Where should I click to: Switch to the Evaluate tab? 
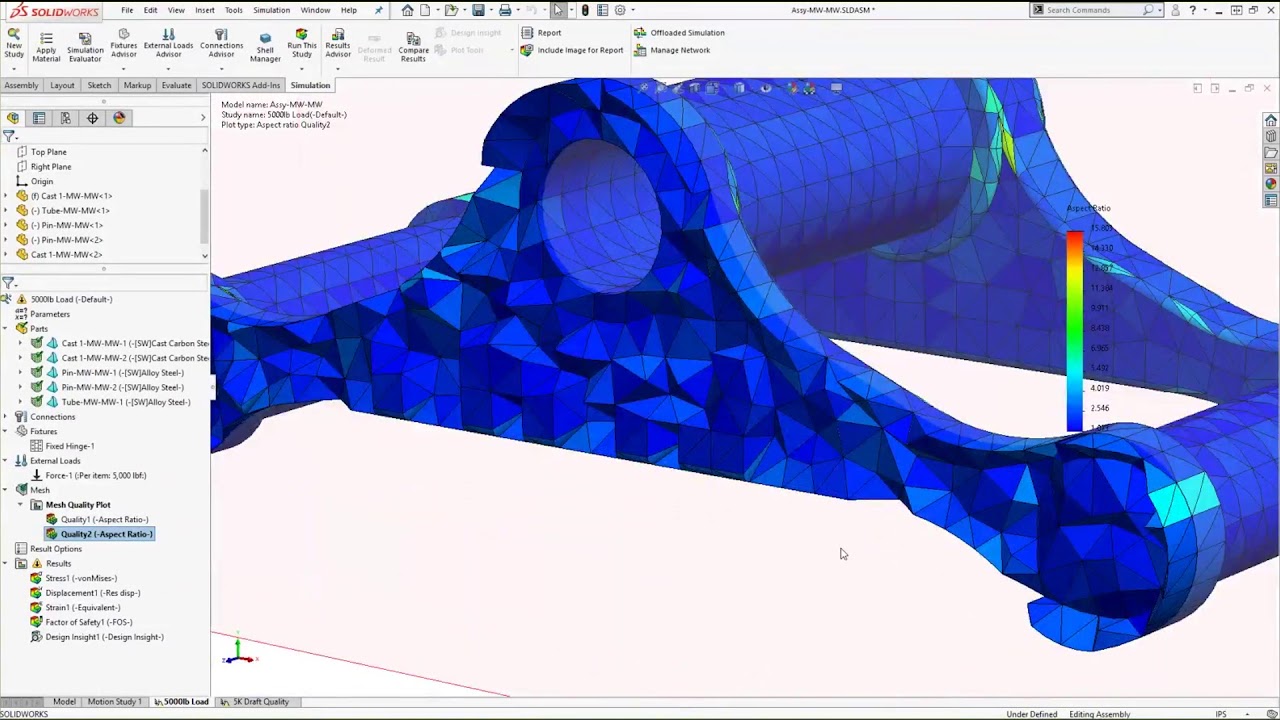(176, 85)
